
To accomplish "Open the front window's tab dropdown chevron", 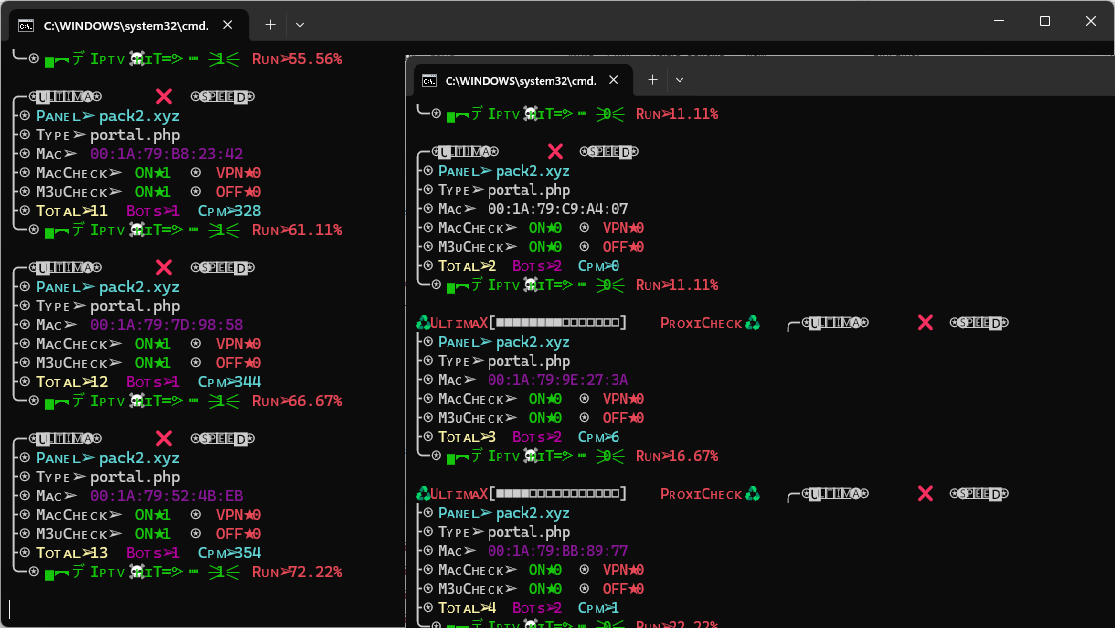I will (680, 80).
